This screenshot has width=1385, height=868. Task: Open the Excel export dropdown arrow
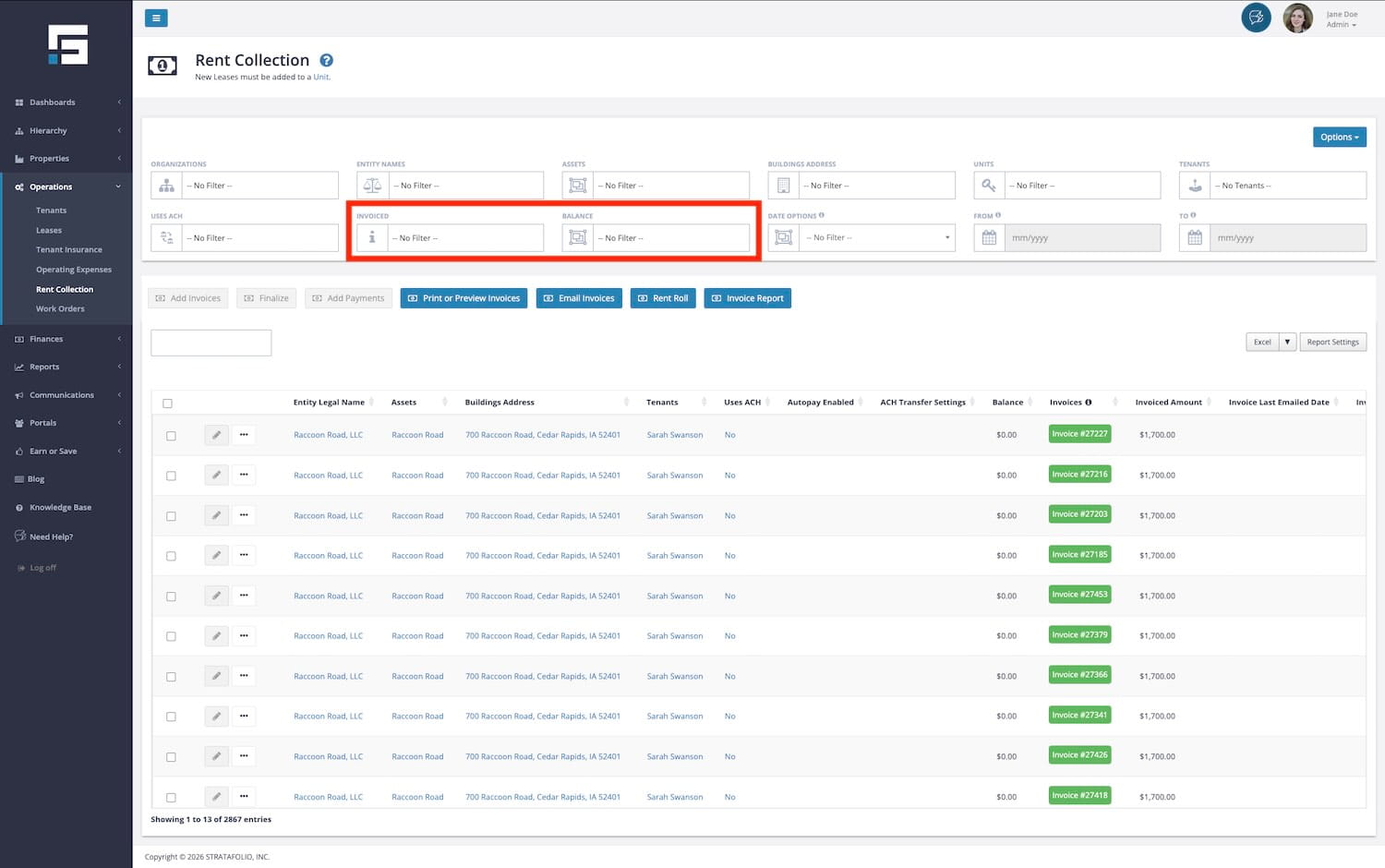click(x=1287, y=342)
